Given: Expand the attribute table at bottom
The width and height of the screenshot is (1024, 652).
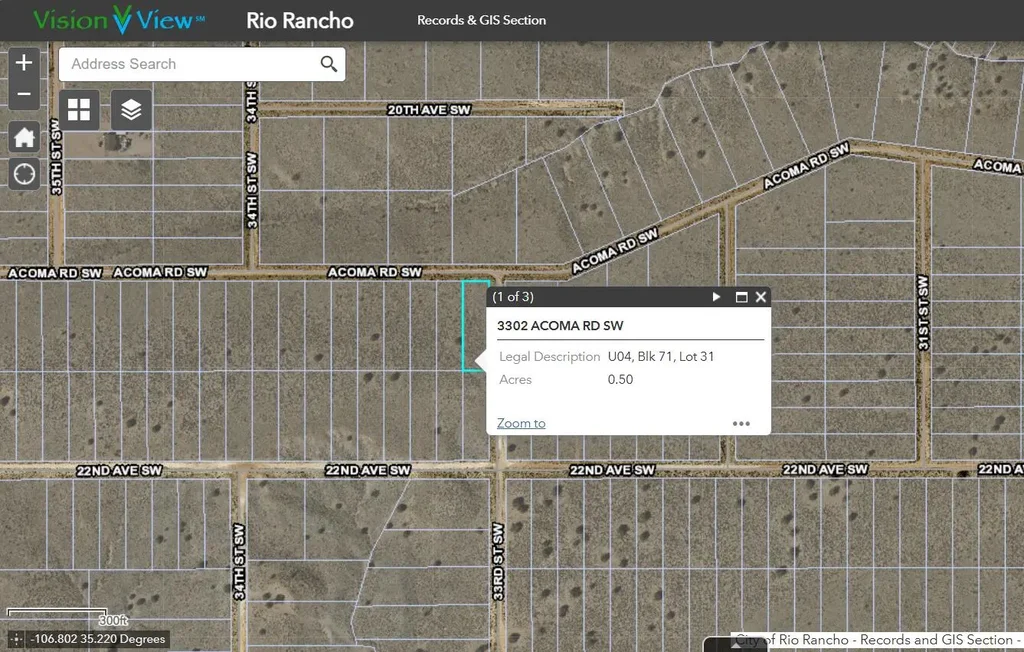Looking at the screenshot, I should tap(734, 645).
